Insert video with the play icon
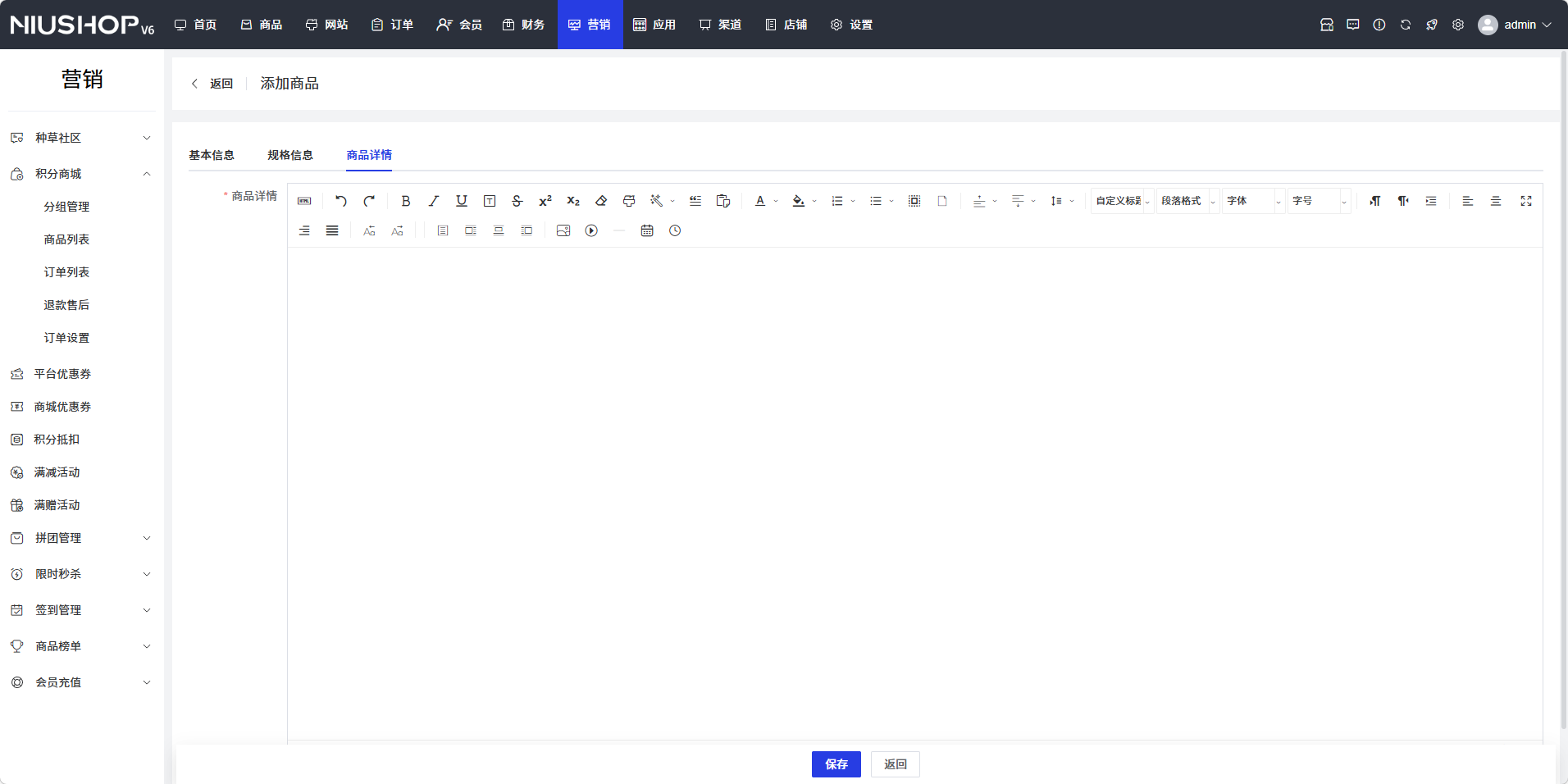This screenshot has width=1568, height=784. pos(591,231)
